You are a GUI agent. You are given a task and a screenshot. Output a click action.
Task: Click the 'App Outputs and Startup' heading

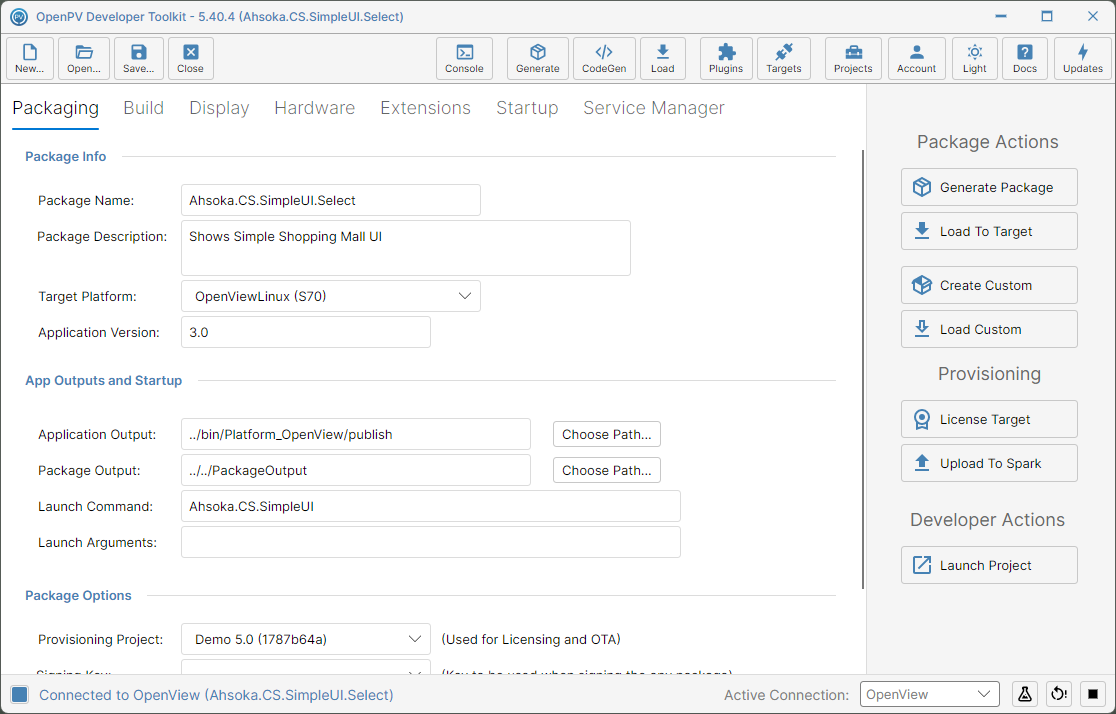click(x=104, y=381)
